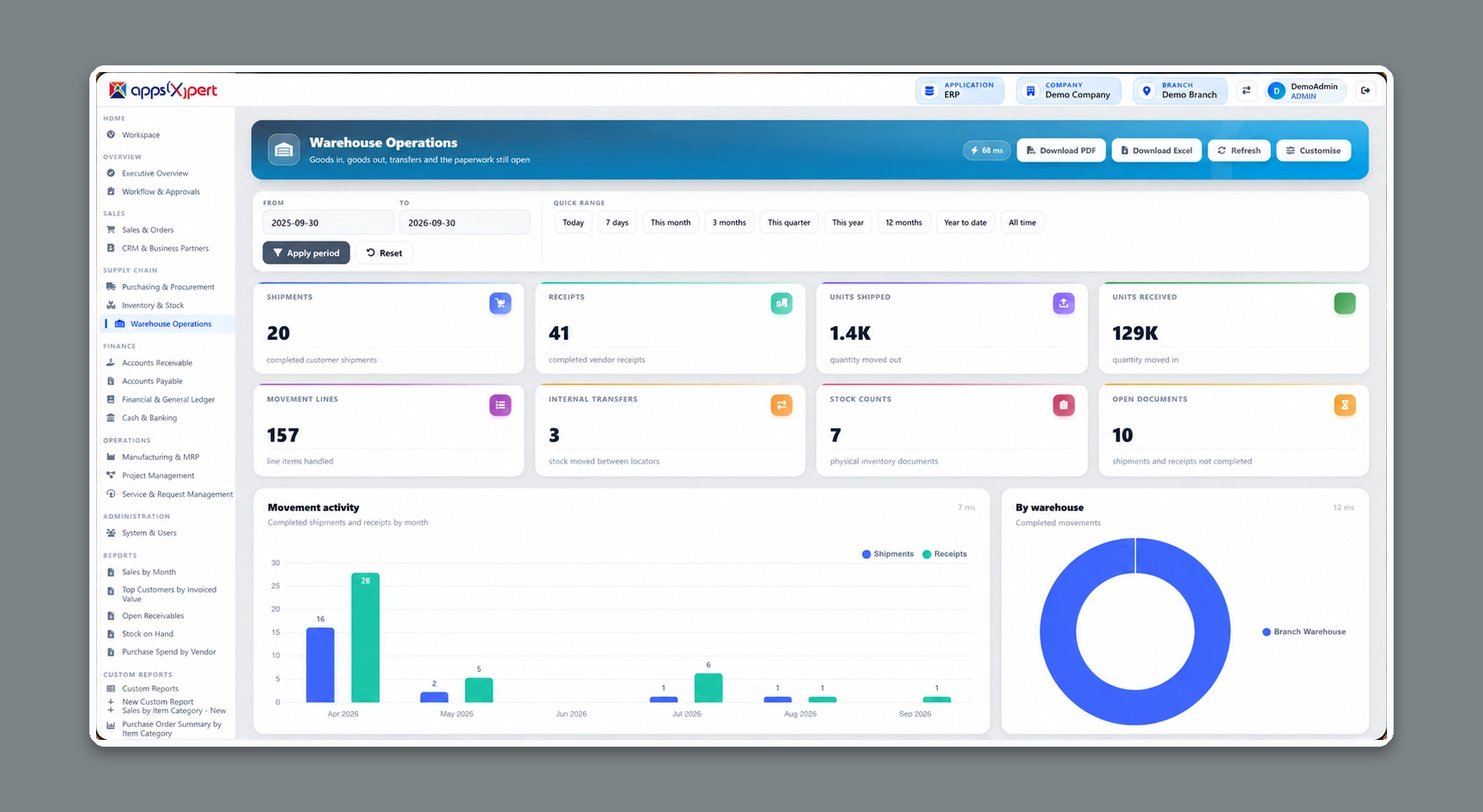Viewport: 1483px width, 812px height.
Task: Click the Movement Lines list icon
Action: (x=501, y=405)
